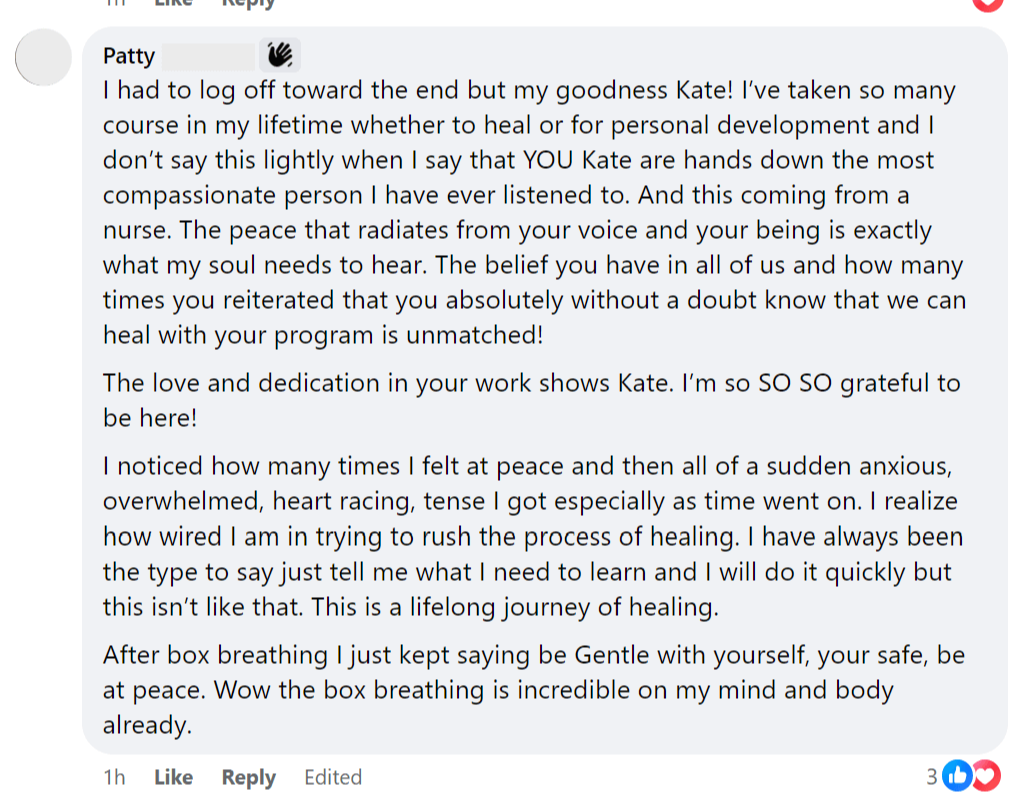Click the text "be here!" in the comment
The width and height of the screenshot is (1022, 799).
click(150, 418)
